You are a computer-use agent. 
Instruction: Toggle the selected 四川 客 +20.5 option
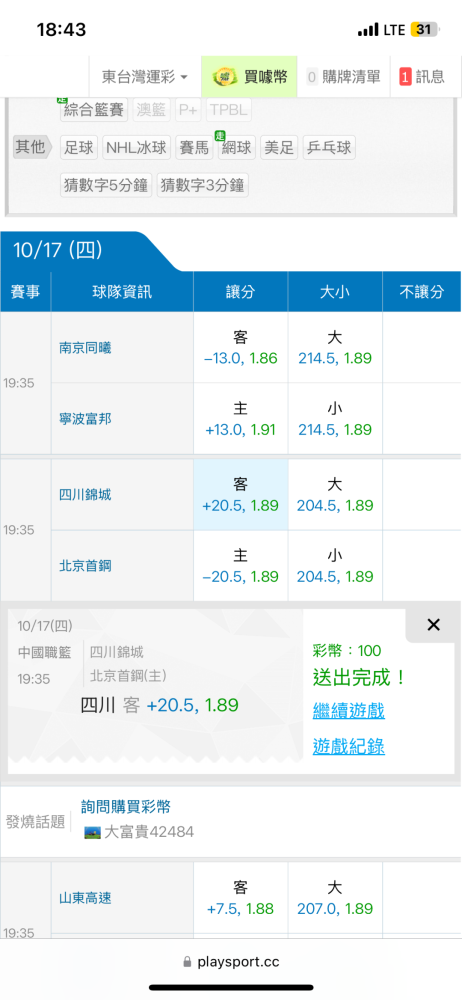241,495
